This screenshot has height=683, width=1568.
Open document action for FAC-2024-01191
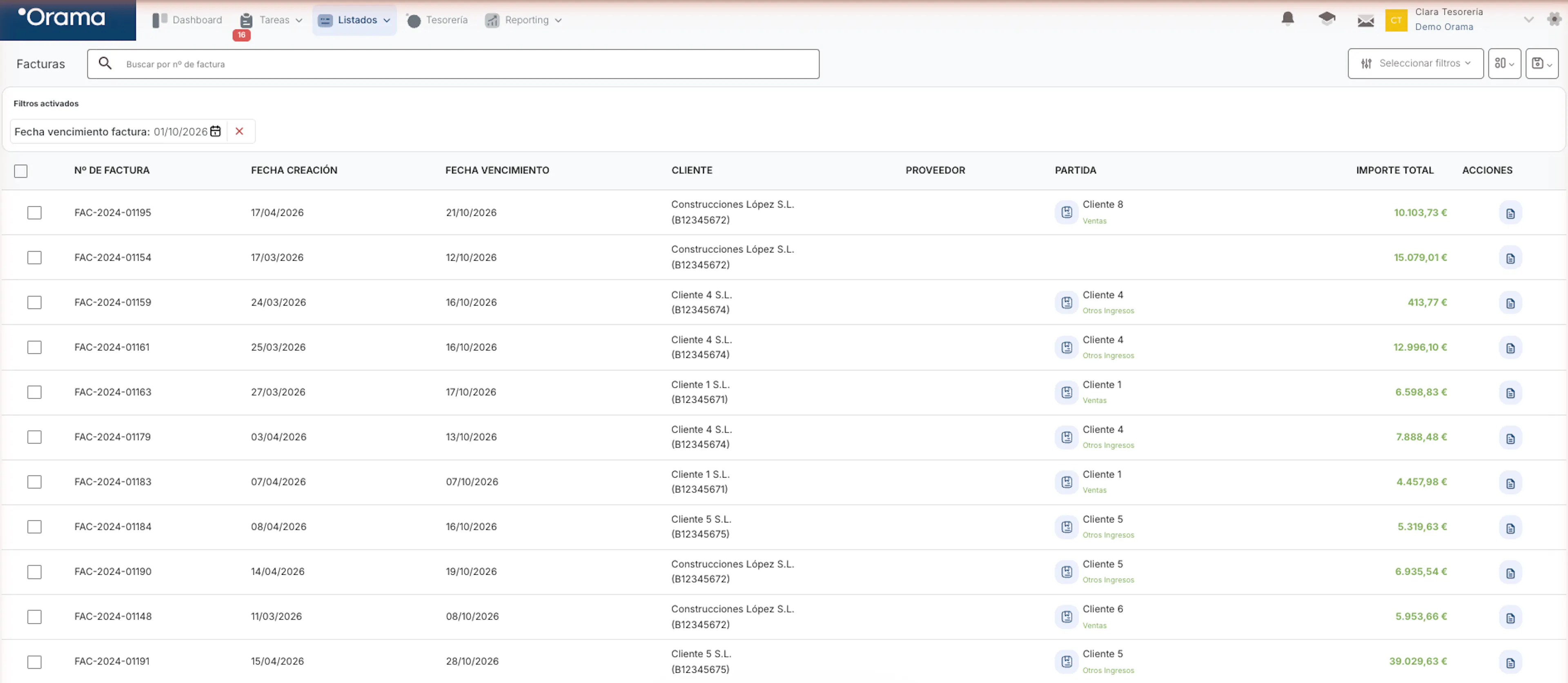click(x=1510, y=662)
